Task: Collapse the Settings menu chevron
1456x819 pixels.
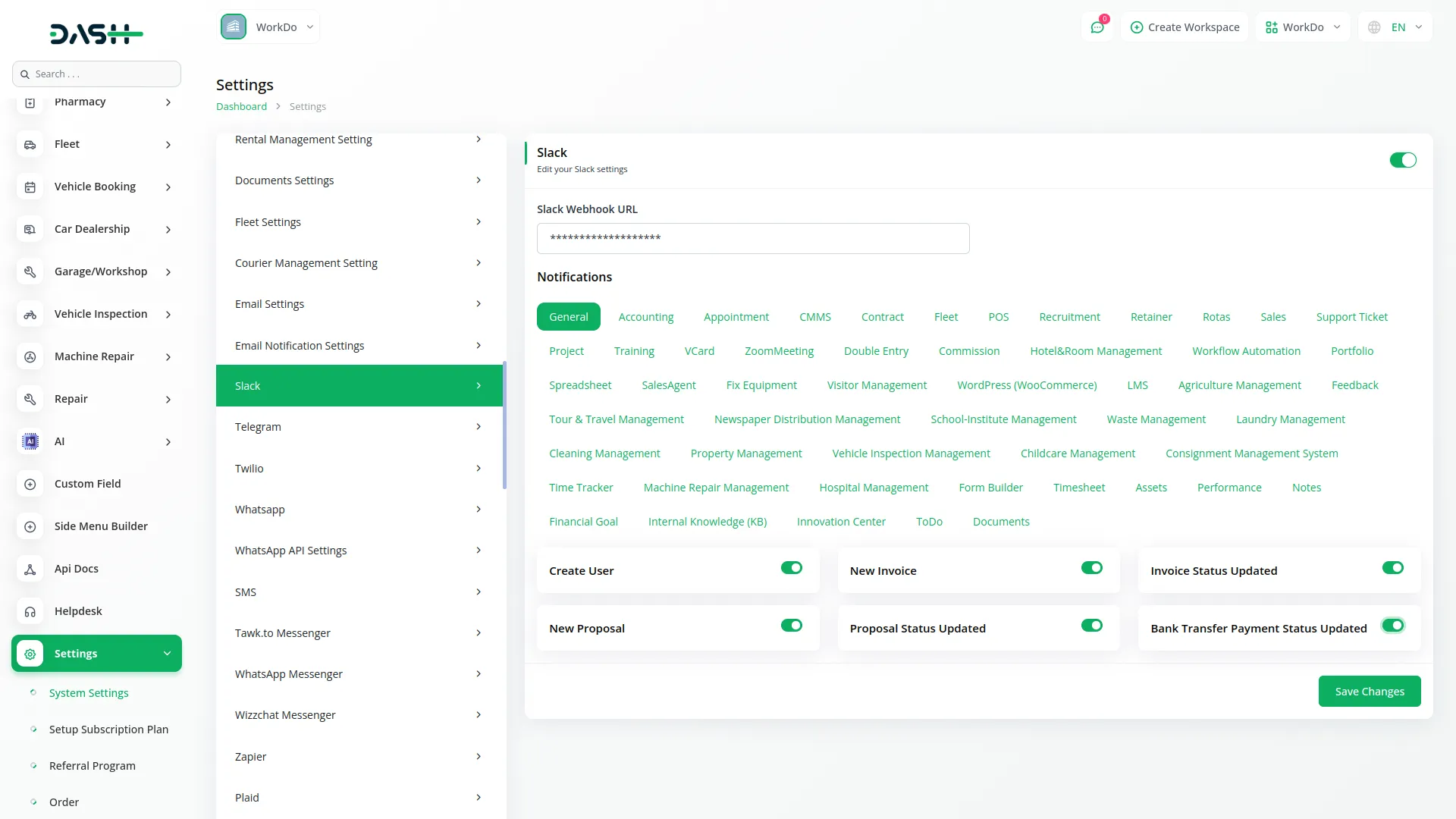Action: pos(167,653)
